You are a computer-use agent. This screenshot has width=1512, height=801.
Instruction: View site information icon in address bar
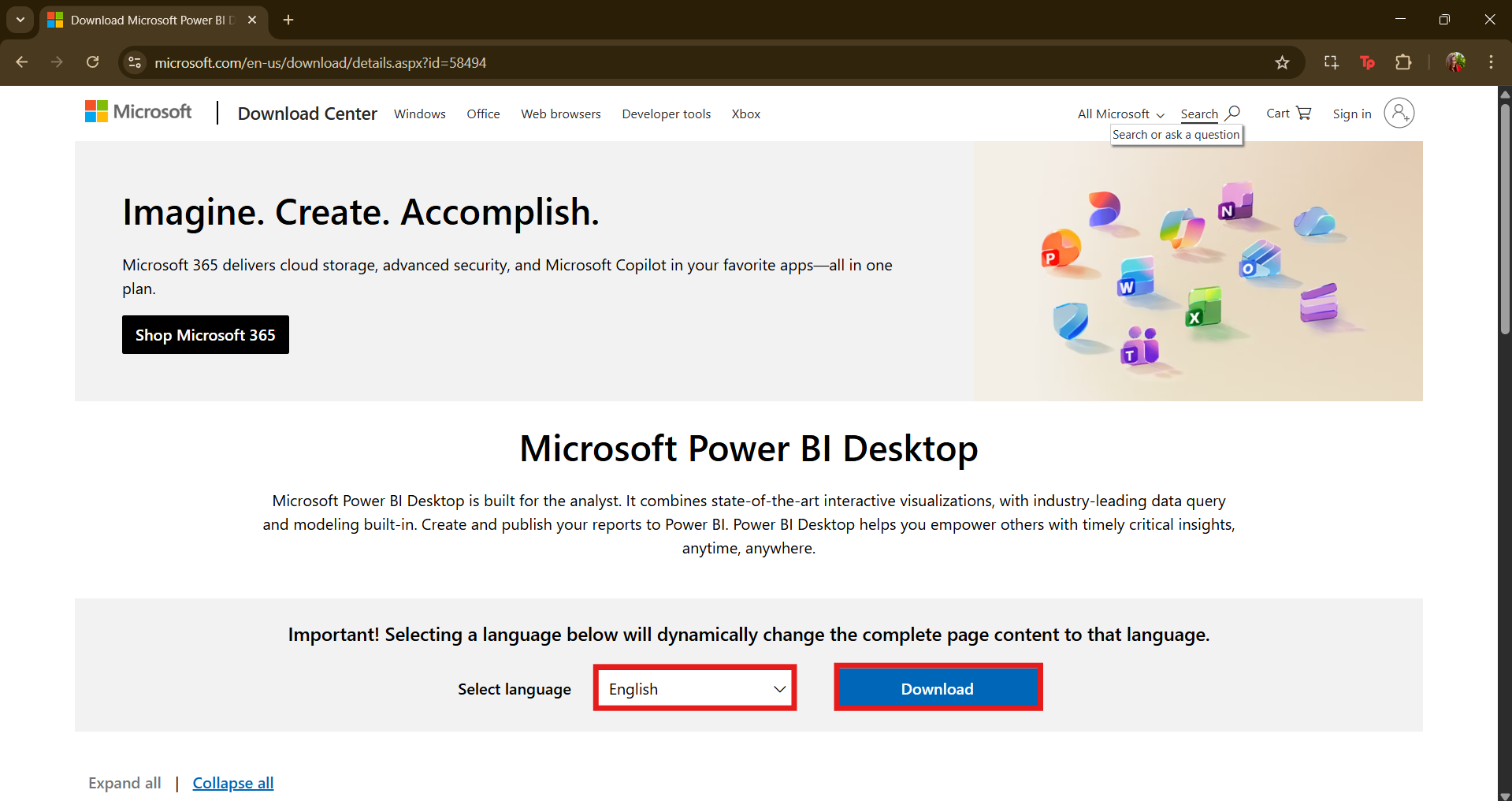tap(135, 62)
